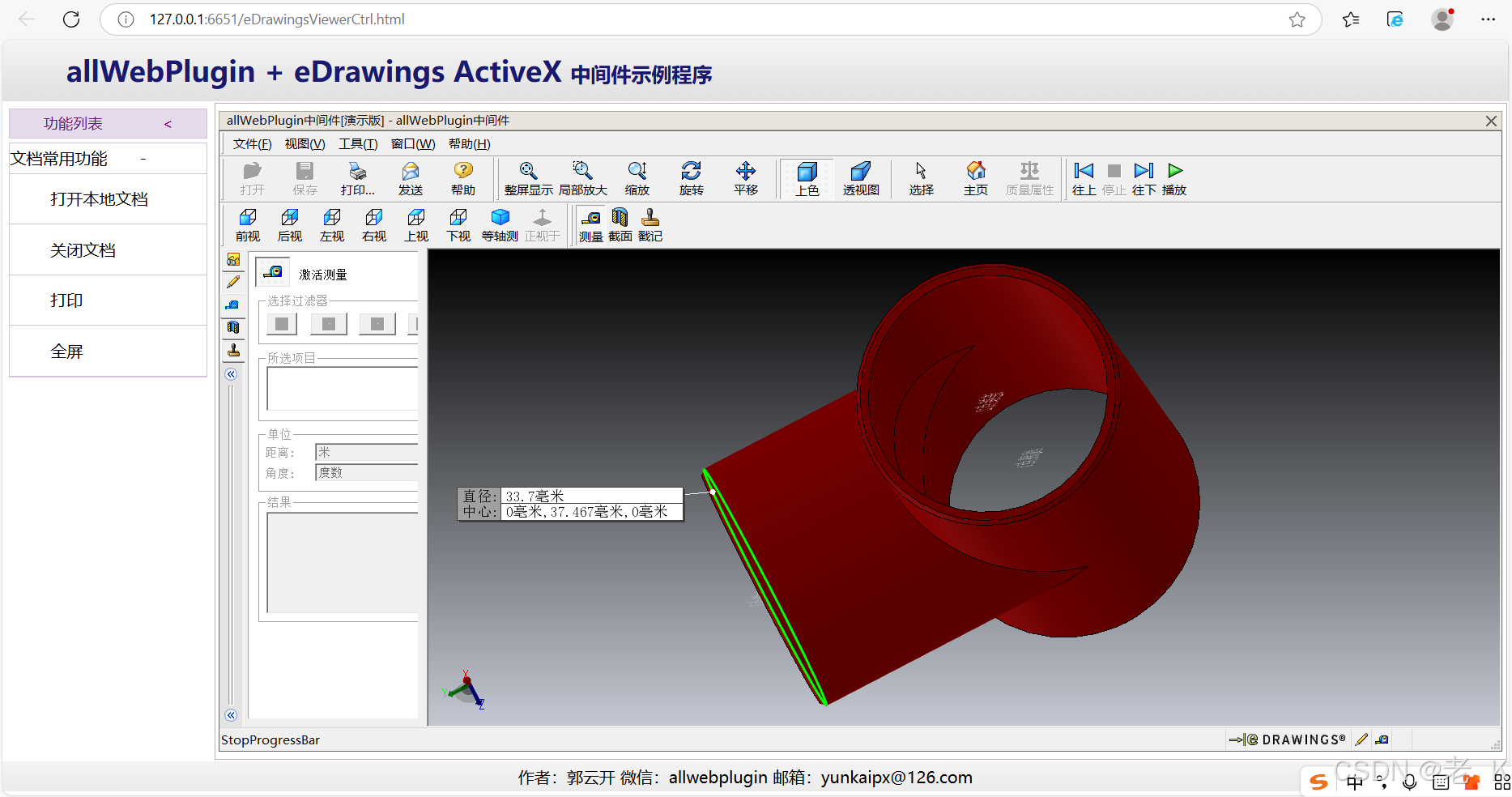Viewport: 1512px width, 797px height.
Task: Click the 关闭文档 link
Action: 83,250
